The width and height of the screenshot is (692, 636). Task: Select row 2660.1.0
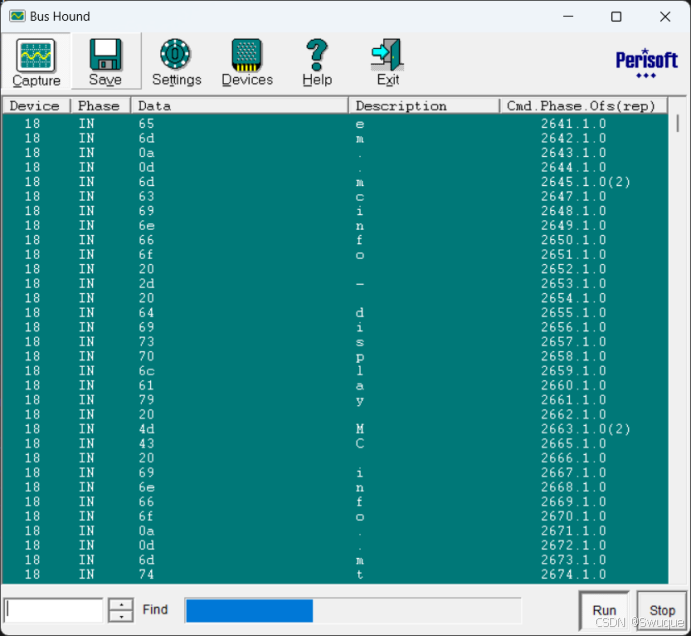point(335,385)
